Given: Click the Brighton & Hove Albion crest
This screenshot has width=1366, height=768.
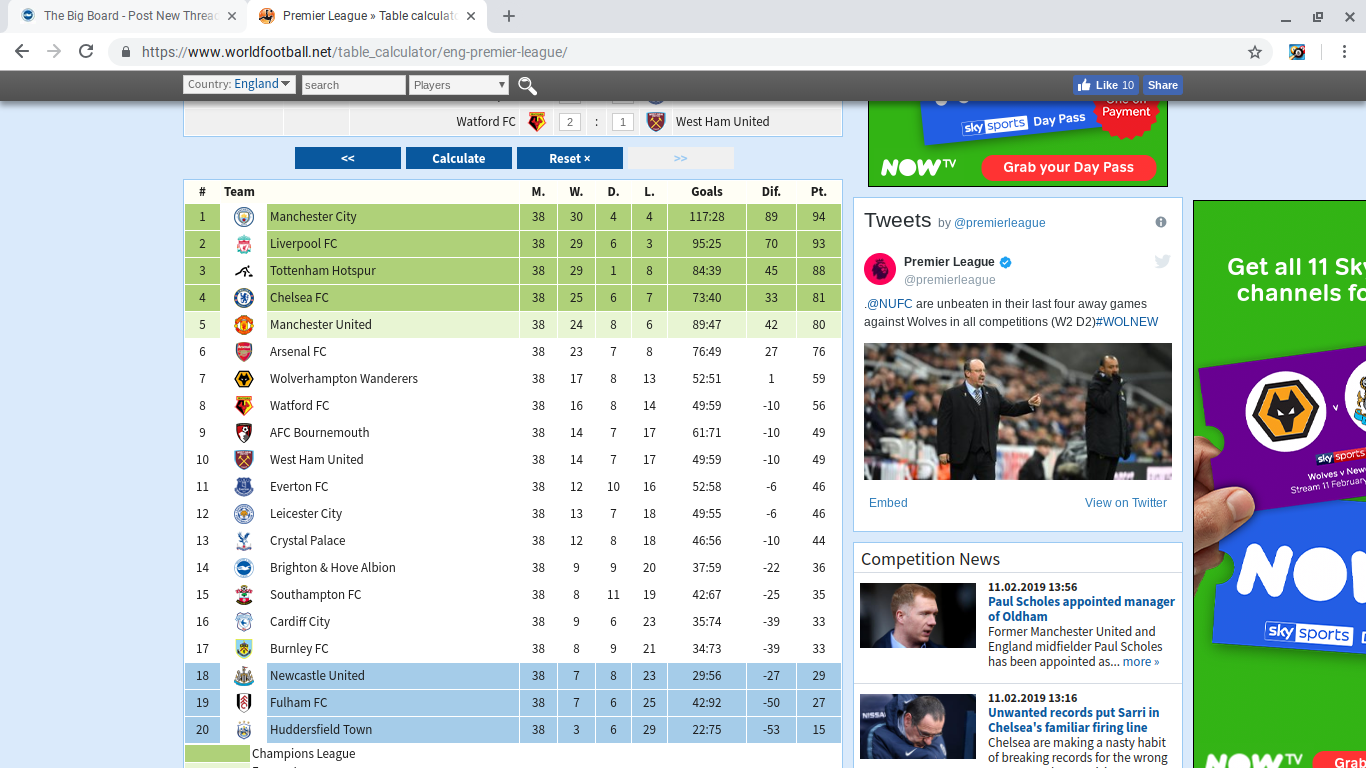Looking at the screenshot, I should (244, 568).
